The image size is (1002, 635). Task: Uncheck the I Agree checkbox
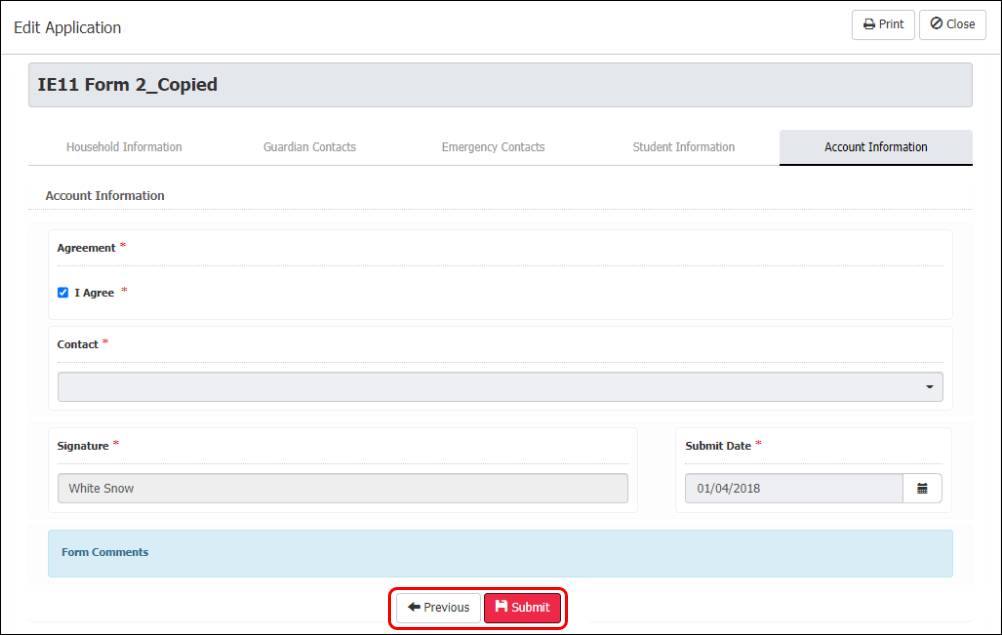(63, 293)
